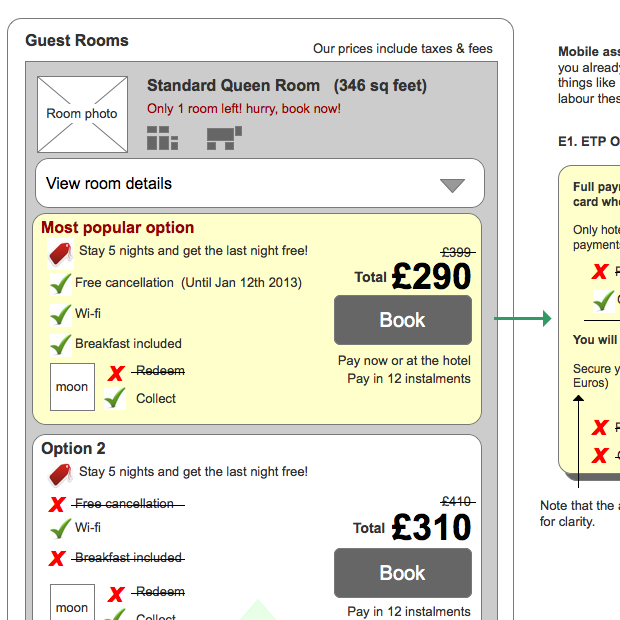
Task: Click the Wi-fi checkmark in Option 2
Action: click(60, 529)
